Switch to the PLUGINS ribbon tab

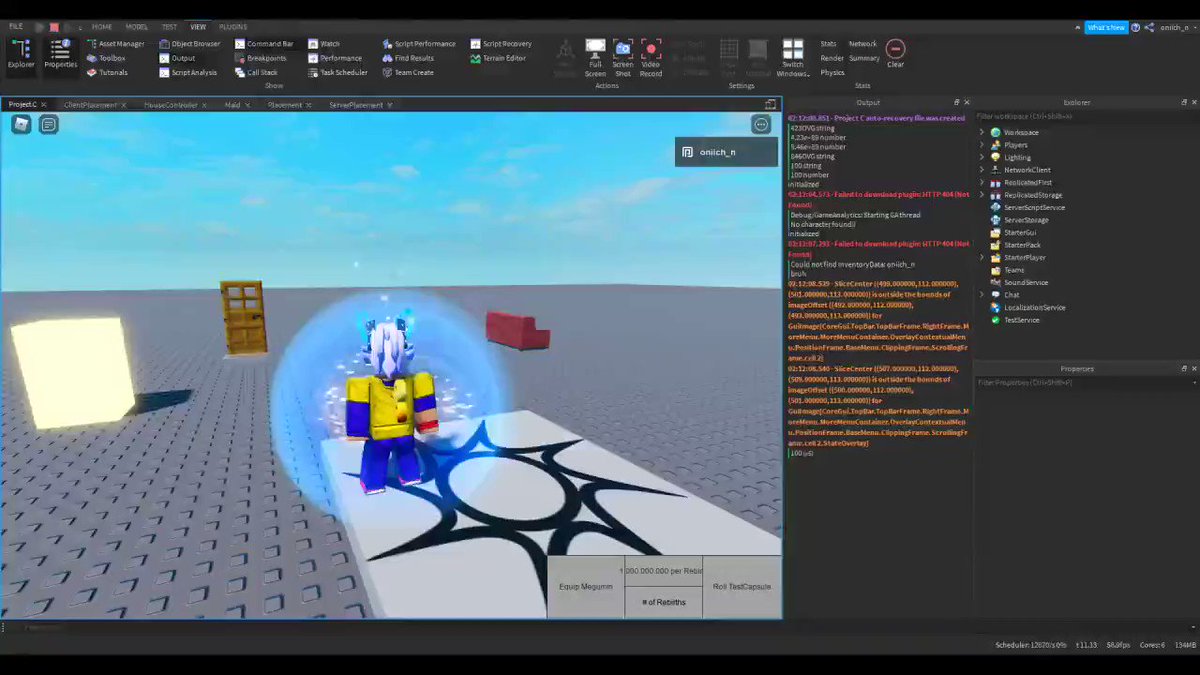tap(233, 27)
